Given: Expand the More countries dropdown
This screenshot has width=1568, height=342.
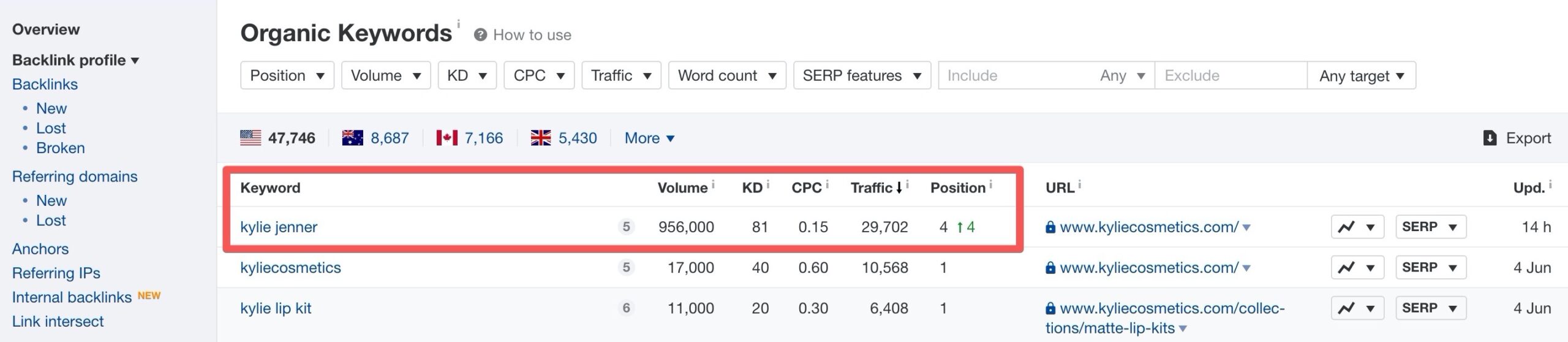Looking at the screenshot, I should 649,138.
